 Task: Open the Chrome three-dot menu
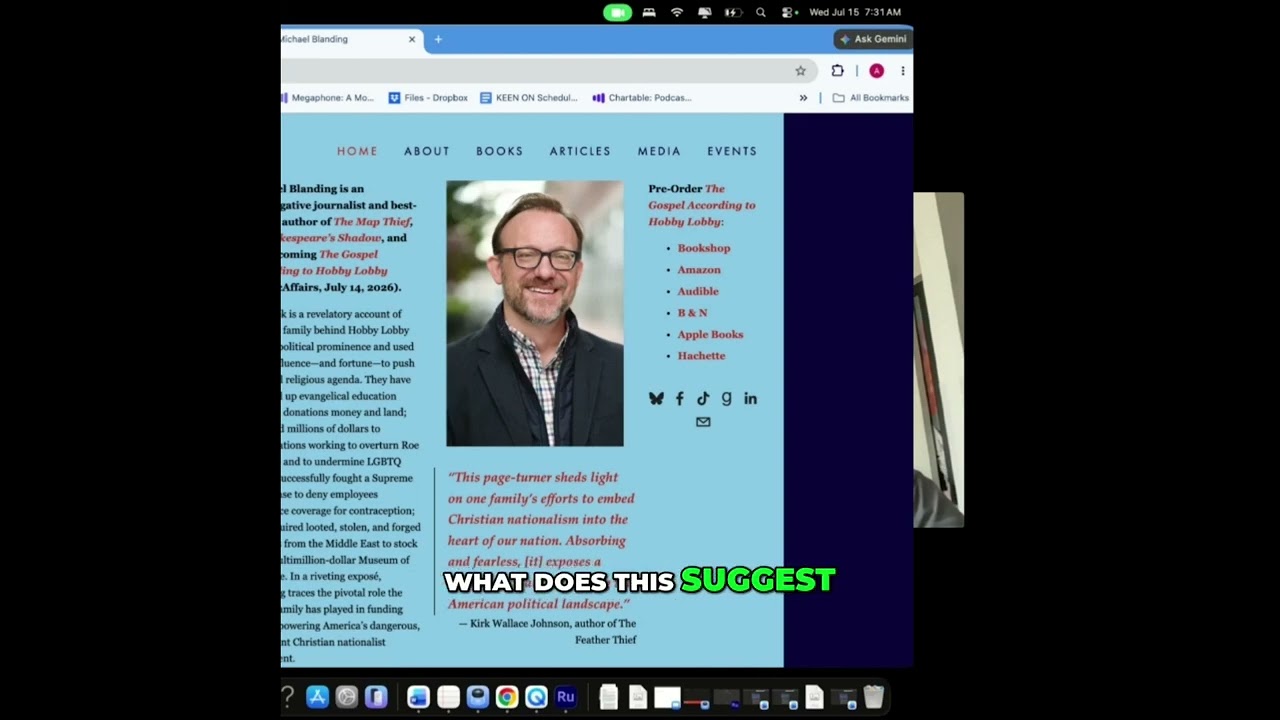[902, 71]
